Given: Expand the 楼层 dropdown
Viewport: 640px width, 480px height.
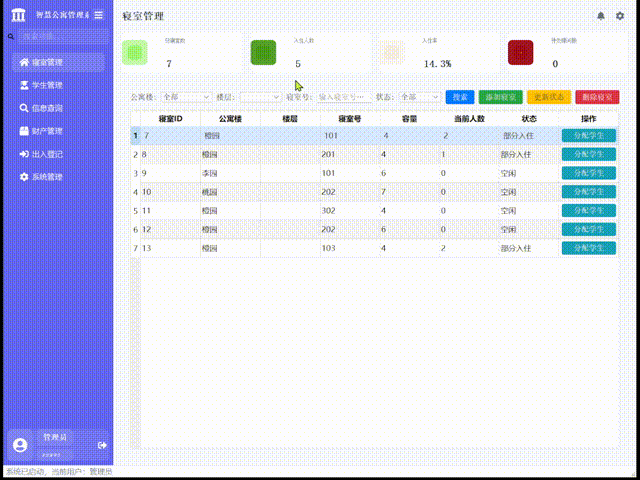Looking at the screenshot, I should tap(260, 97).
